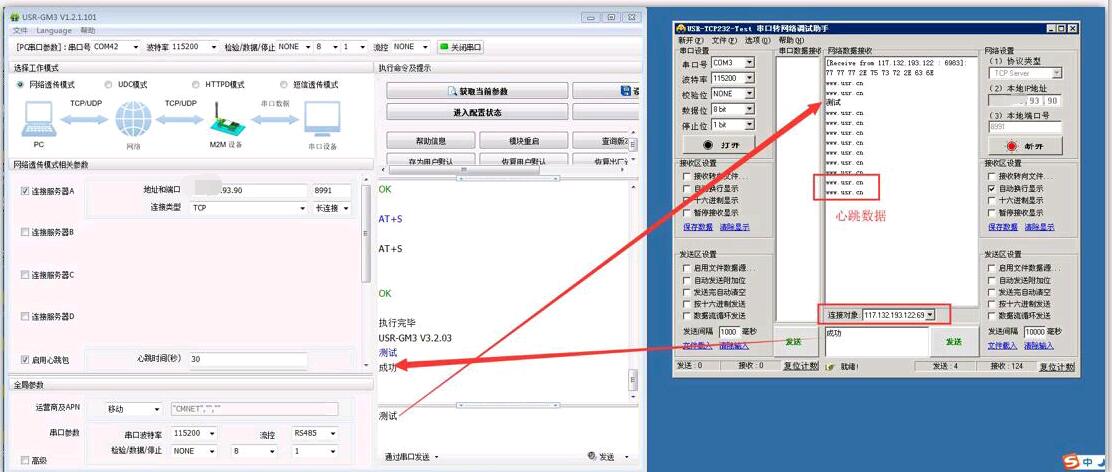Enable the 连接服务器B checkbox
The width and height of the screenshot is (1112, 472).
(x=25, y=232)
